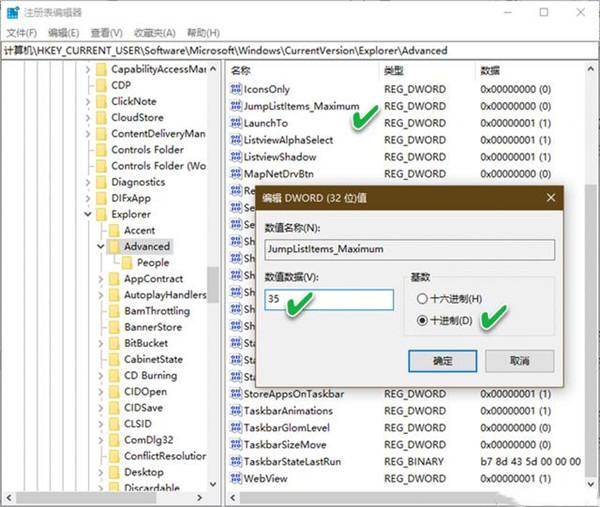Click the value list vertical scrollbar thumb
Screen dimensions: 600x507
point(590,331)
